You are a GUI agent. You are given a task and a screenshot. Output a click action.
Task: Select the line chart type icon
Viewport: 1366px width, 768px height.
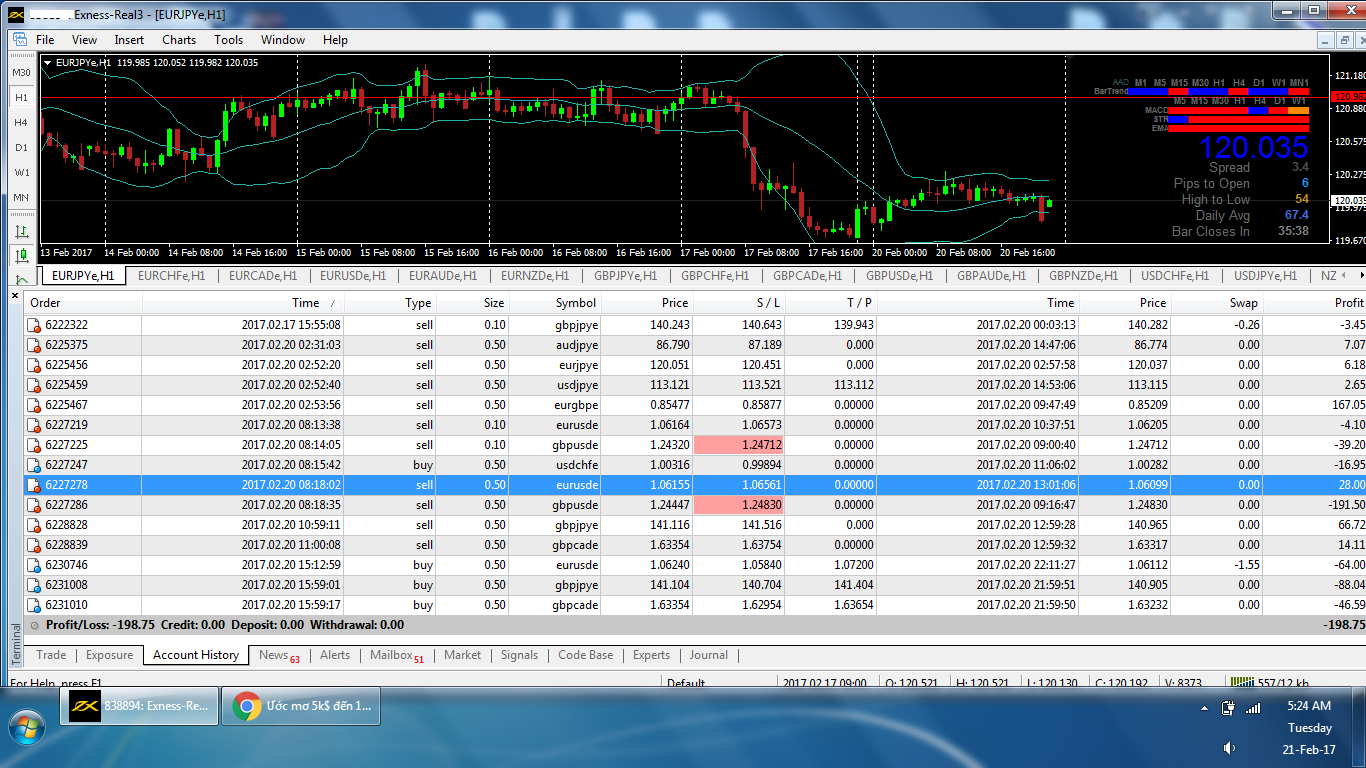tap(21, 279)
